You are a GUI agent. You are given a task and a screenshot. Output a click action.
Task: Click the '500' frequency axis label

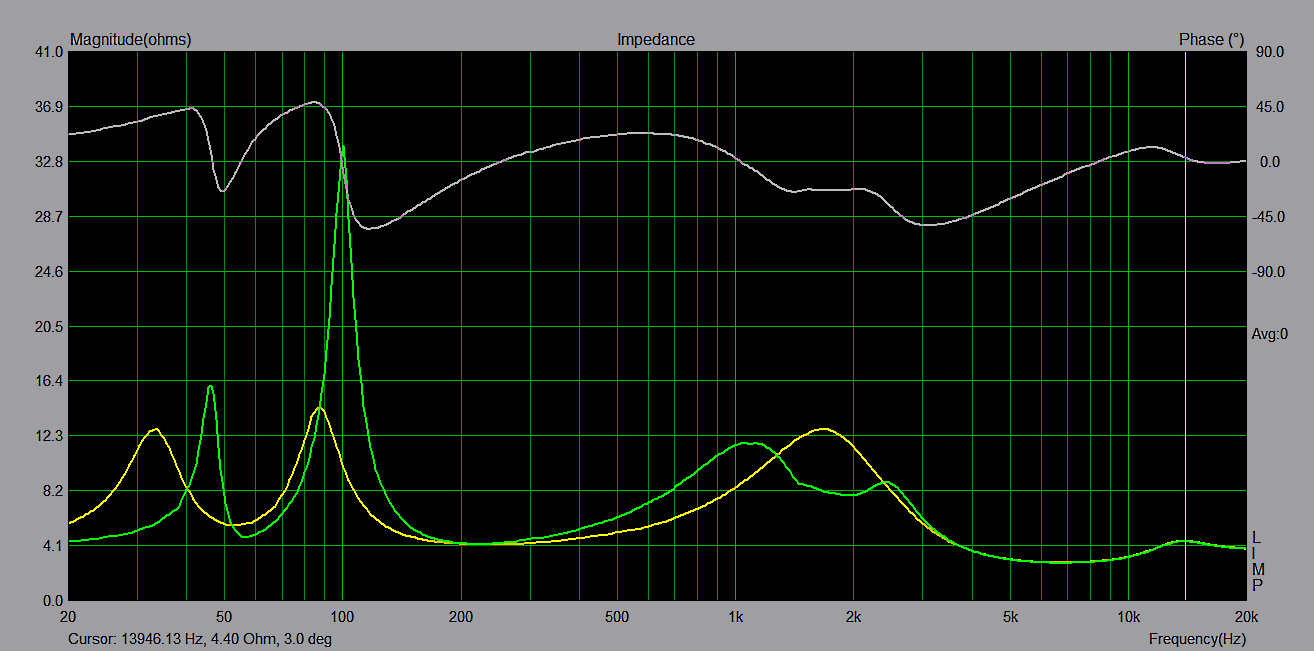617,616
